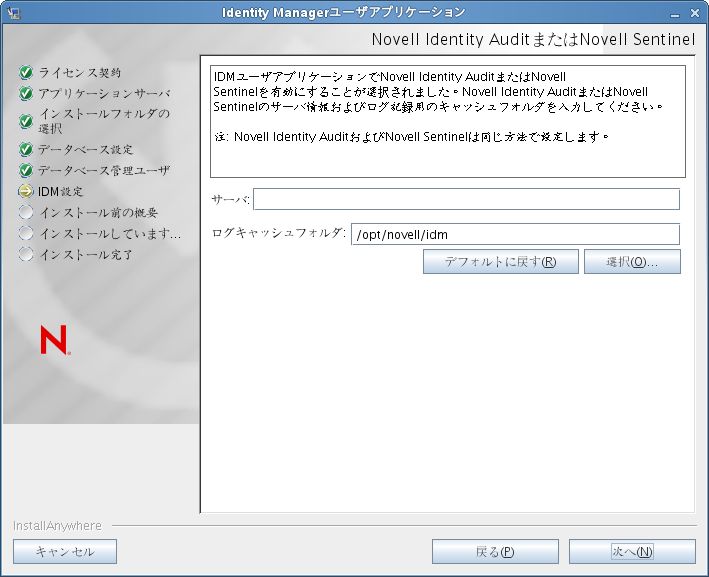
Task: Click the red Novell N logo
Action: 55,340
